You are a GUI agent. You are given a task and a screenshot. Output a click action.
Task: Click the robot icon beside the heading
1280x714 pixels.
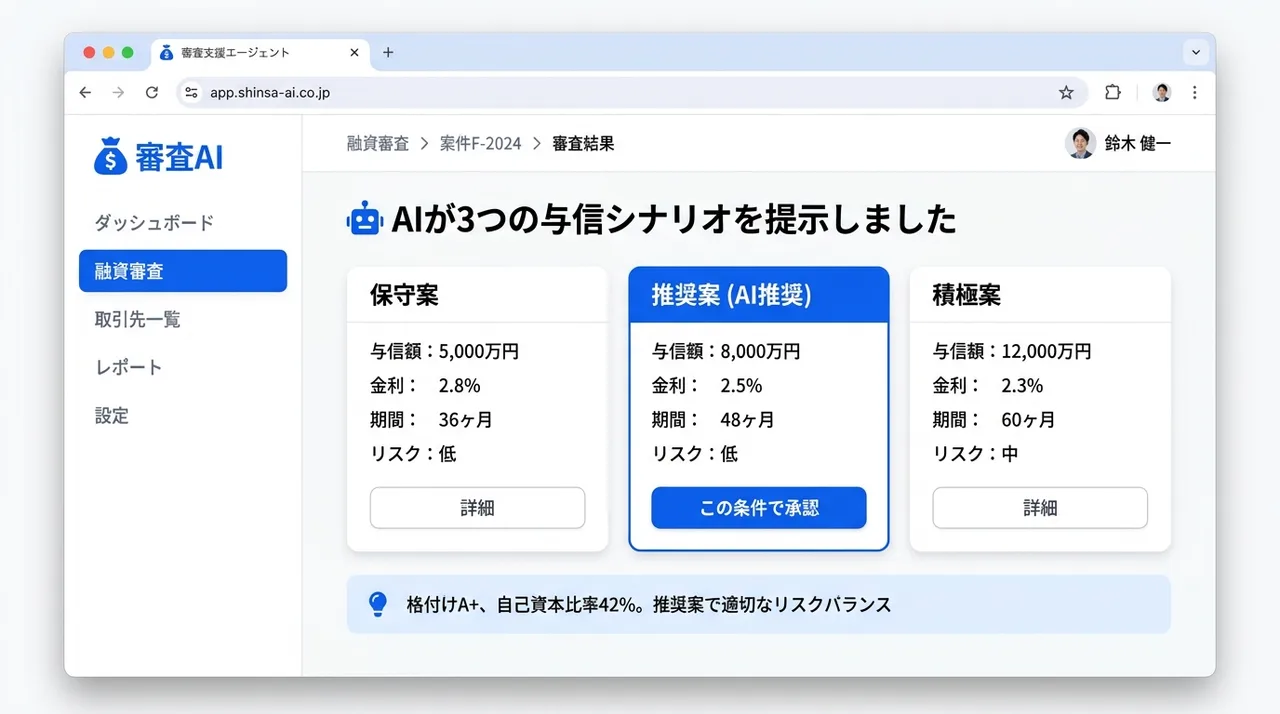[364, 219]
